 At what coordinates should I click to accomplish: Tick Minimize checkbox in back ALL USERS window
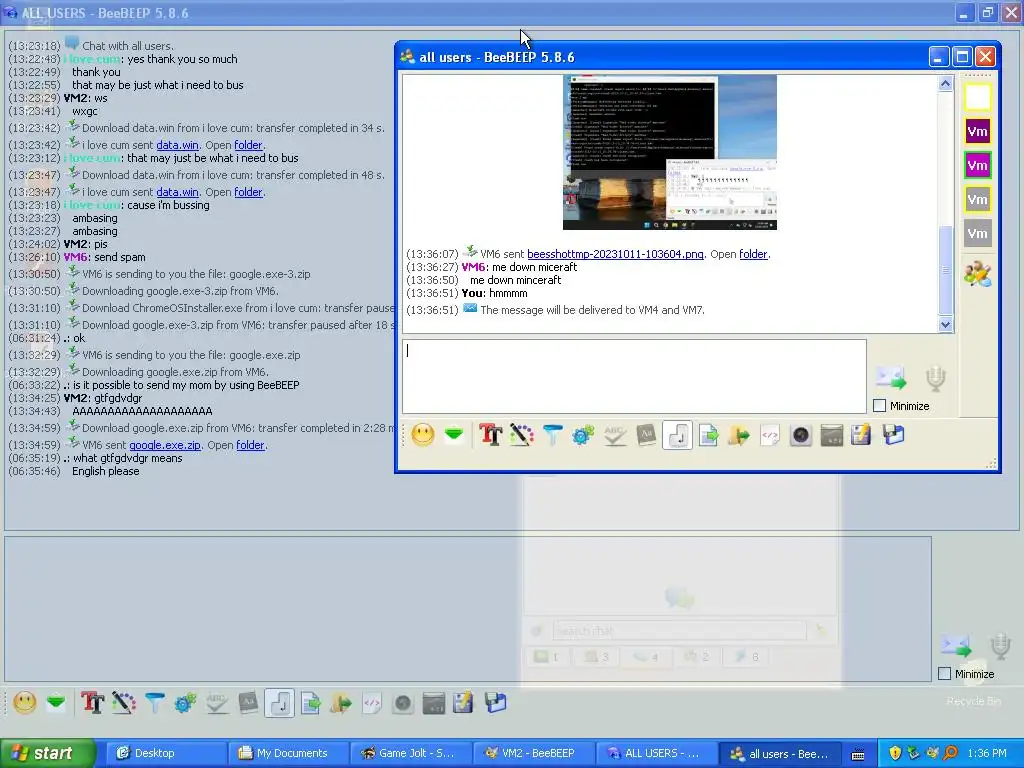[x=944, y=673]
